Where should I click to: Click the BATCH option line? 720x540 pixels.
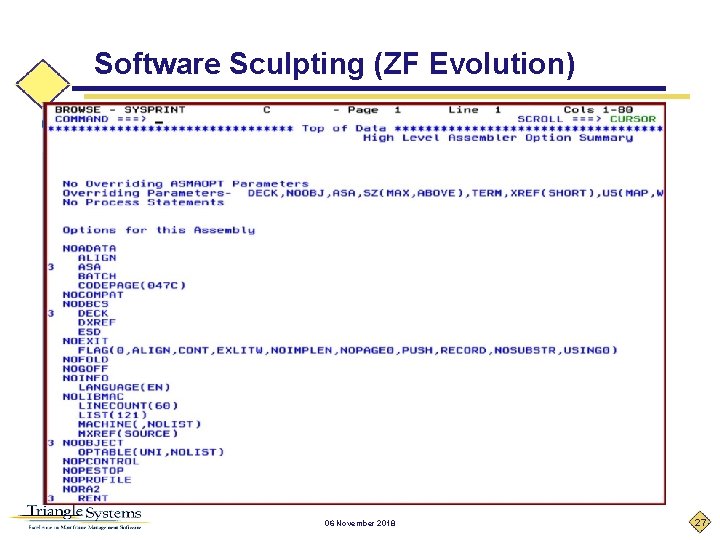tap(97, 276)
